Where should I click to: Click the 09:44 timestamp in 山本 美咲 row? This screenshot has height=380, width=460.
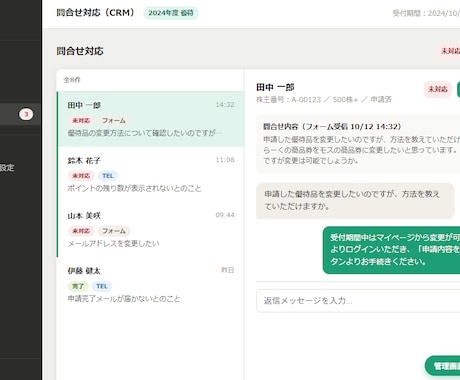225,215
